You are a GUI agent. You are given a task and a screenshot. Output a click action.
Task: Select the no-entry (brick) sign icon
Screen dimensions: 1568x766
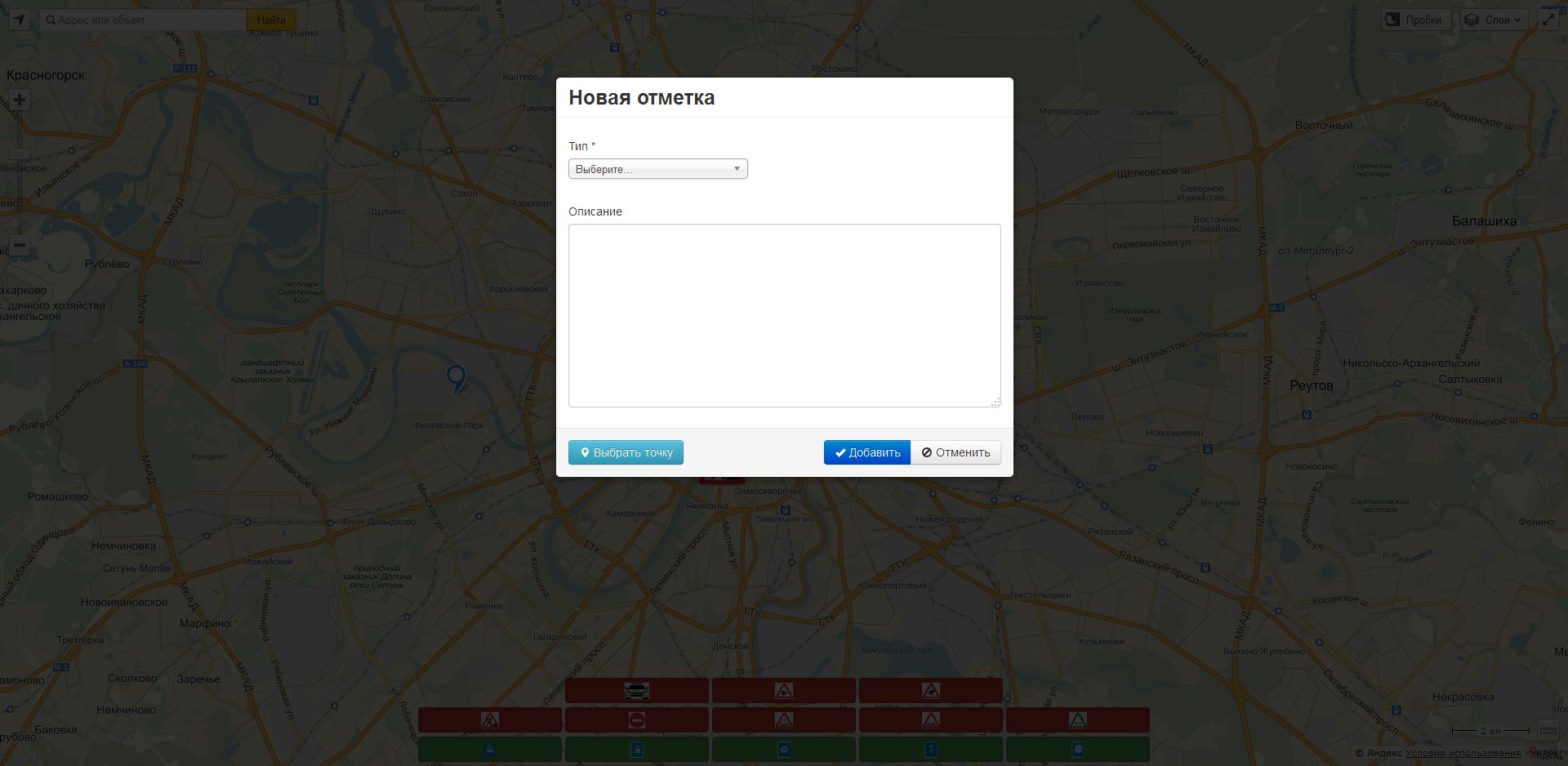(637, 720)
